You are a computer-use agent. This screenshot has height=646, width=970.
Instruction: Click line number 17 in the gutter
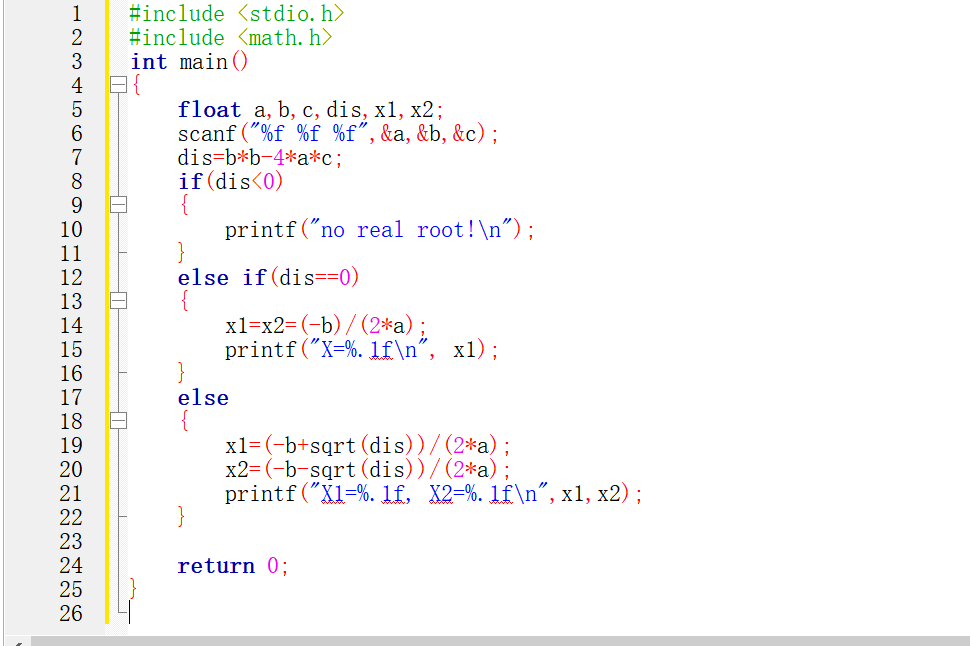[x=71, y=397]
